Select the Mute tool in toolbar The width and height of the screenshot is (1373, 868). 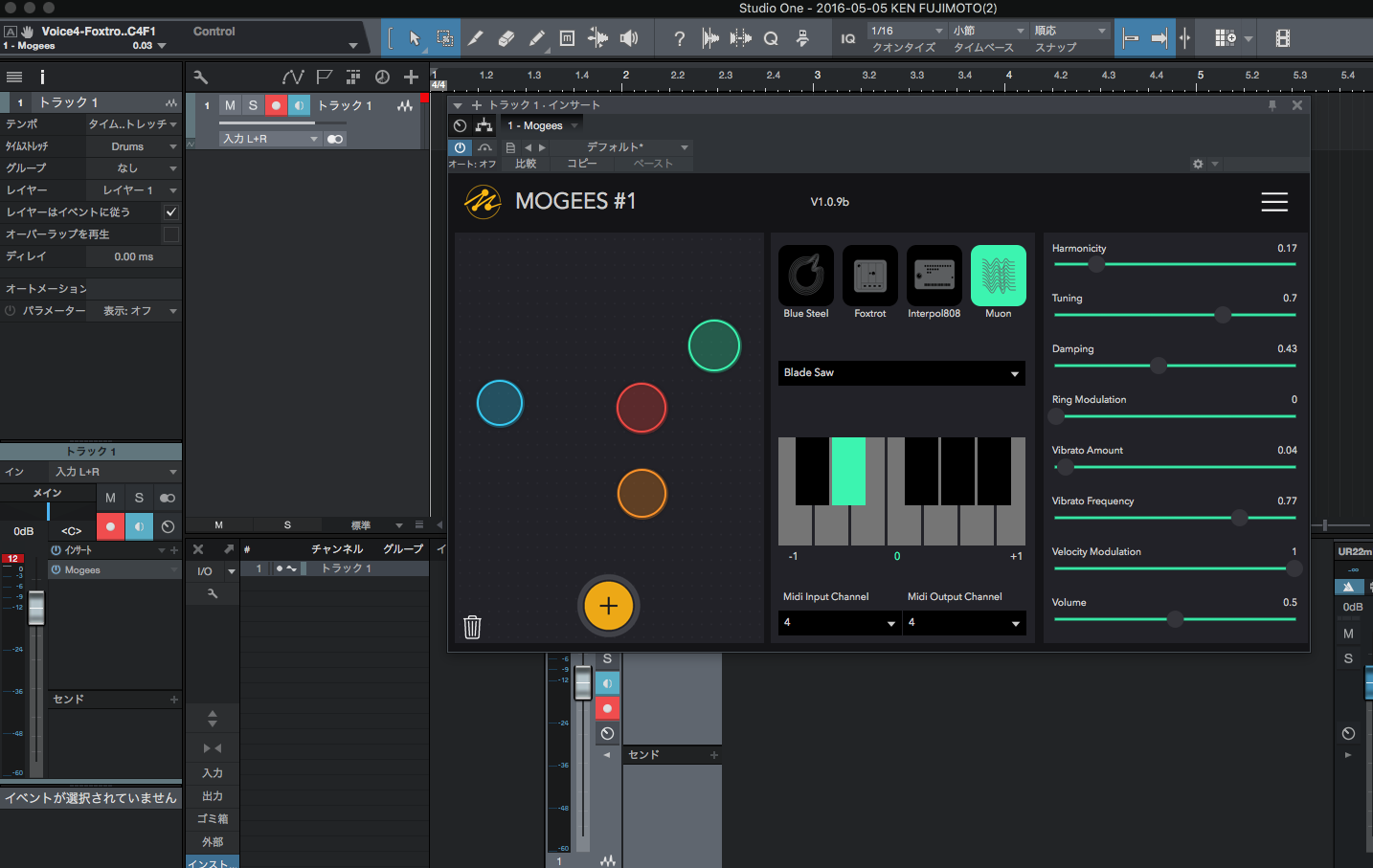[567, 38]
